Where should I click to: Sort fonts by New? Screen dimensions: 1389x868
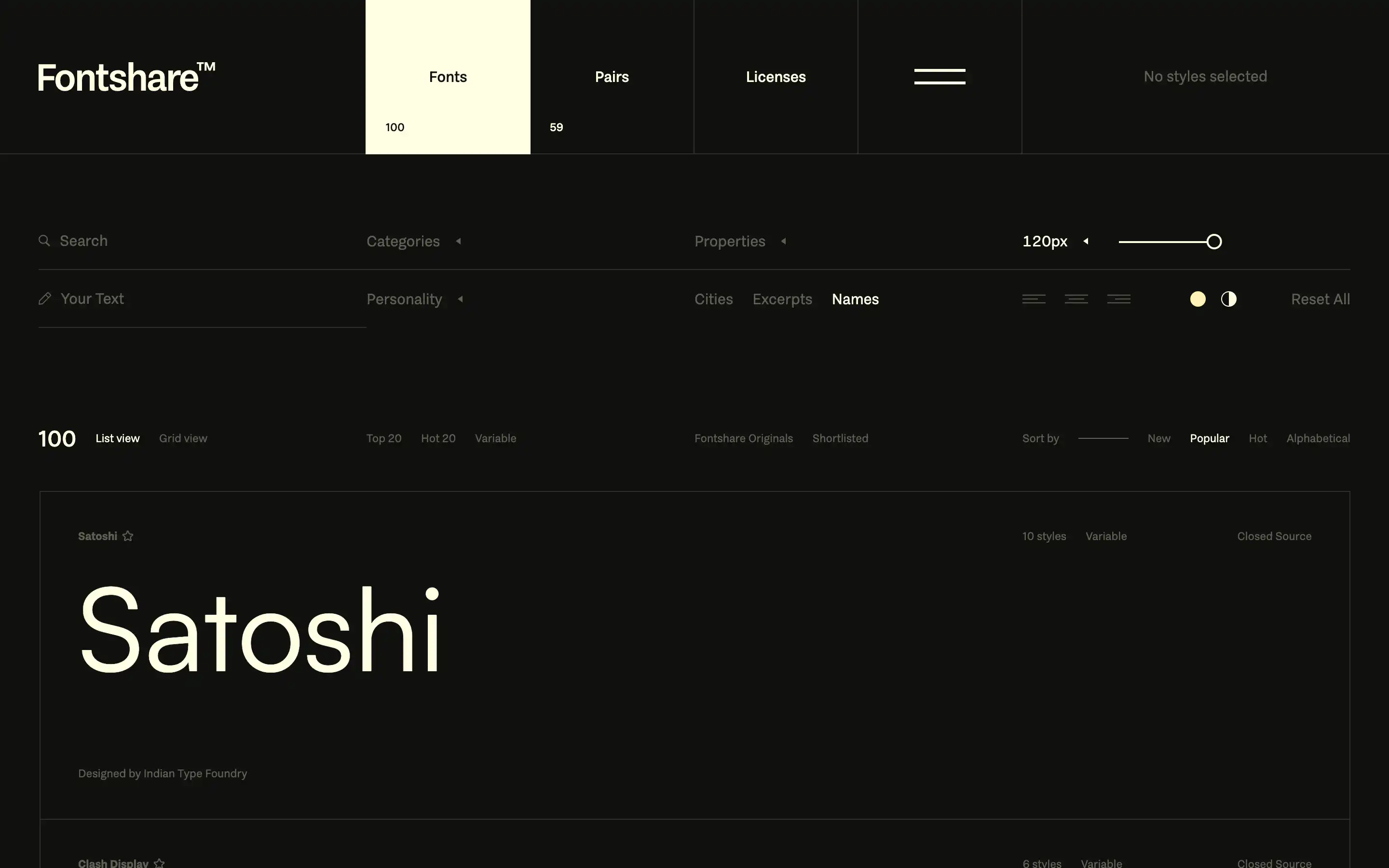click(x=1159, y=439)
